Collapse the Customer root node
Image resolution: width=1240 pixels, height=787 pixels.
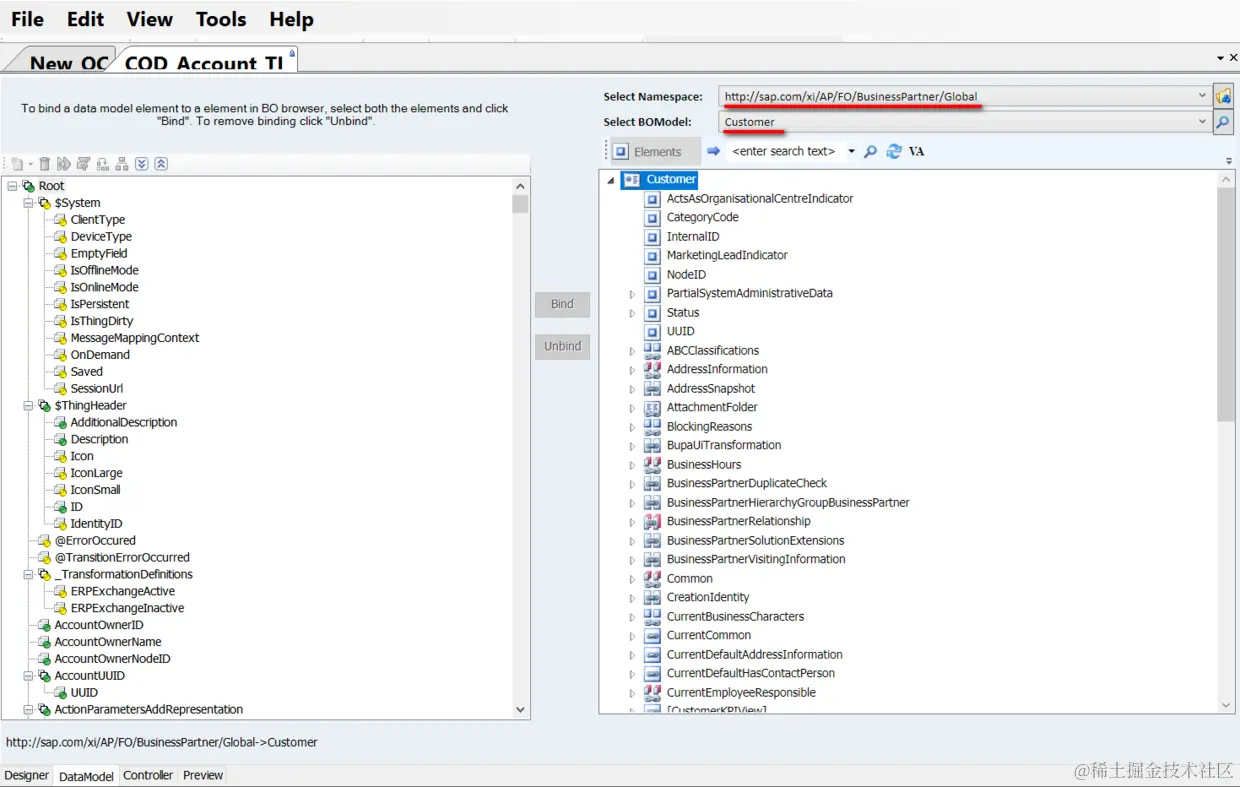pyautogui.click(x=611, y=180)
